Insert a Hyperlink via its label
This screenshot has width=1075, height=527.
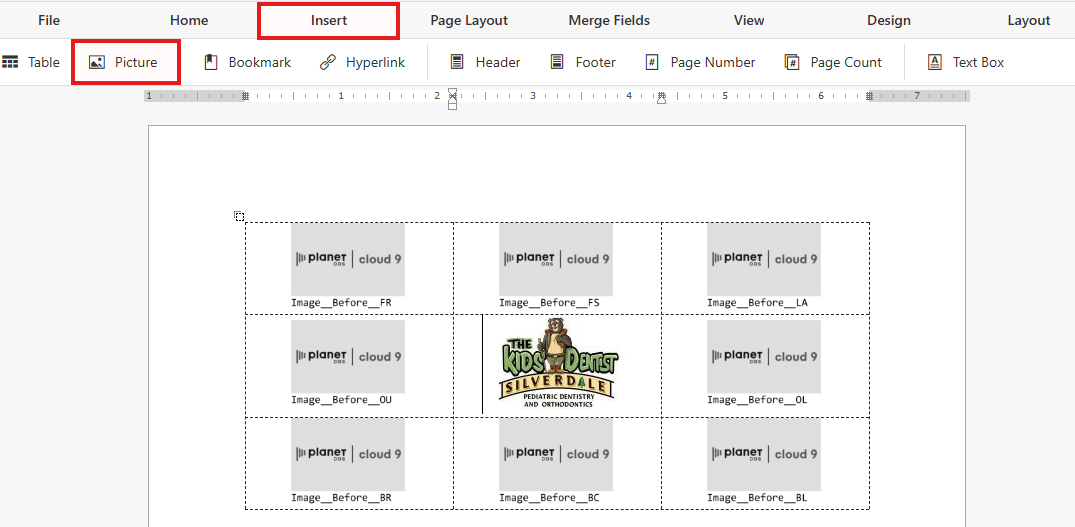(376, 62)
